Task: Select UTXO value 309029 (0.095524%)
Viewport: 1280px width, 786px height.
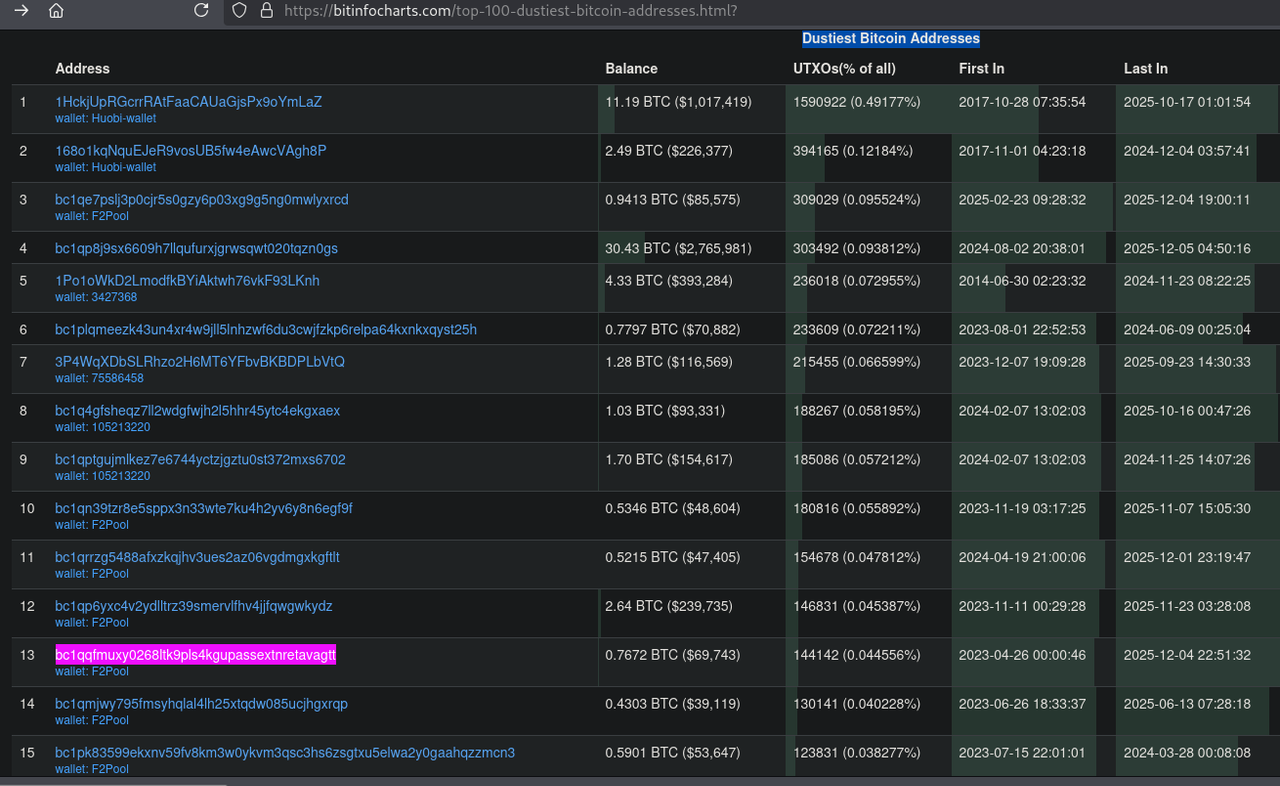Action: pyautogui.click(x=857, y=200)
